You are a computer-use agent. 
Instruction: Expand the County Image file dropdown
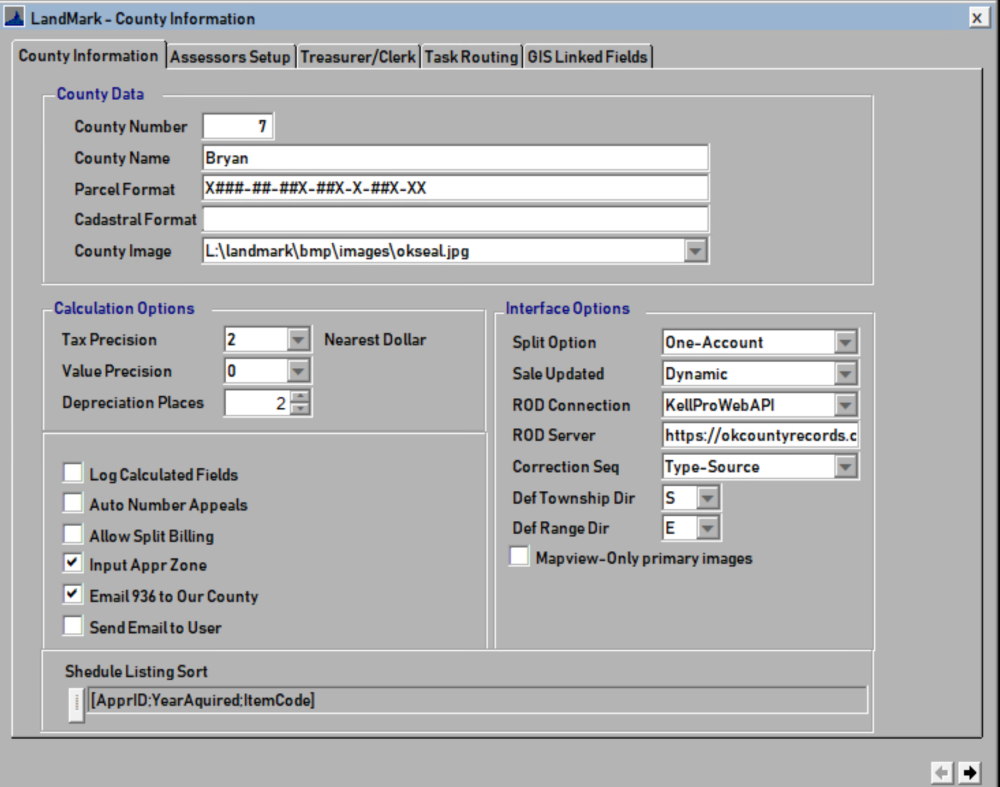pos(695,250)
